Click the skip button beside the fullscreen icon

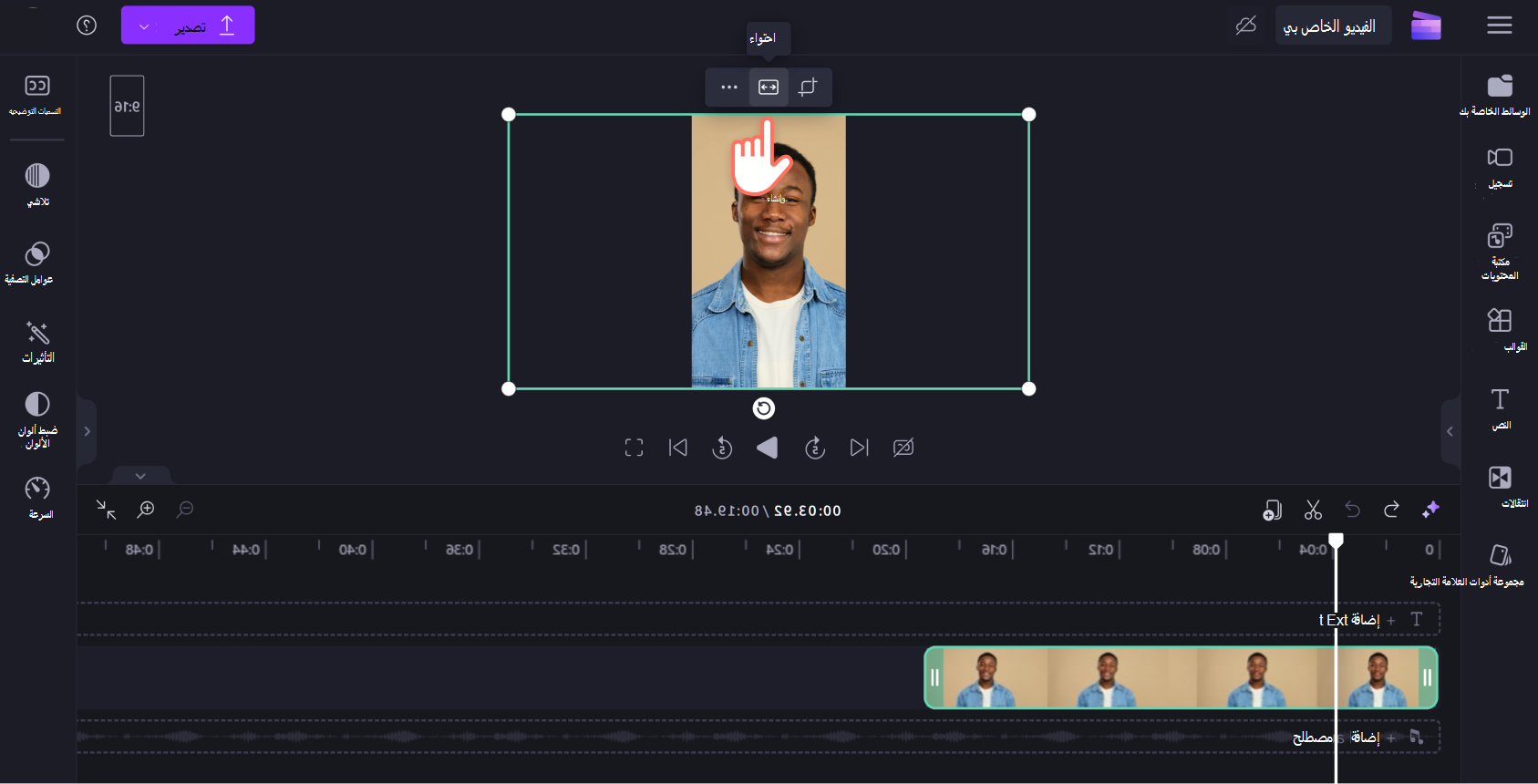(678, 448)
